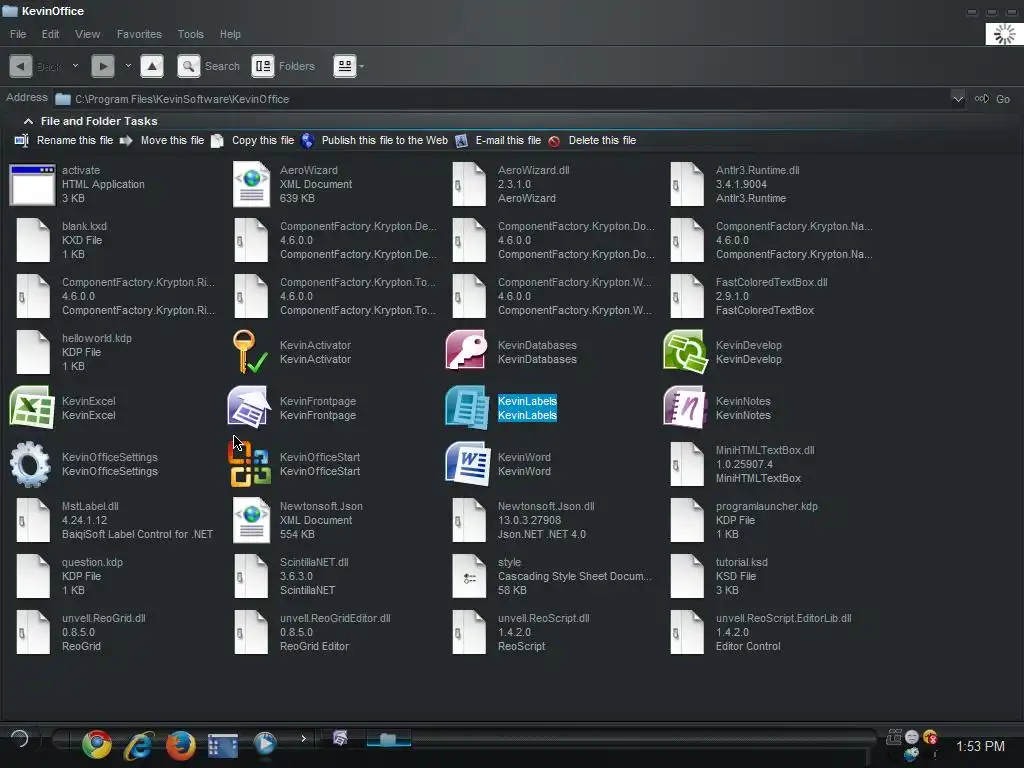Open Google Chrome from taskbar
Viewport: 1024px width, 768px height.
97,744
